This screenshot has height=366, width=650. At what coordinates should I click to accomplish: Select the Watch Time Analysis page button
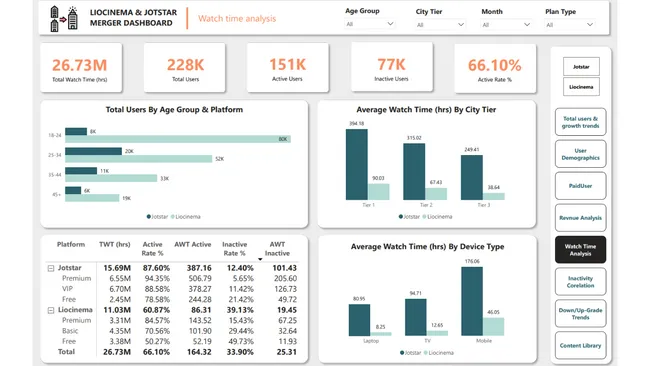[580, 250]
